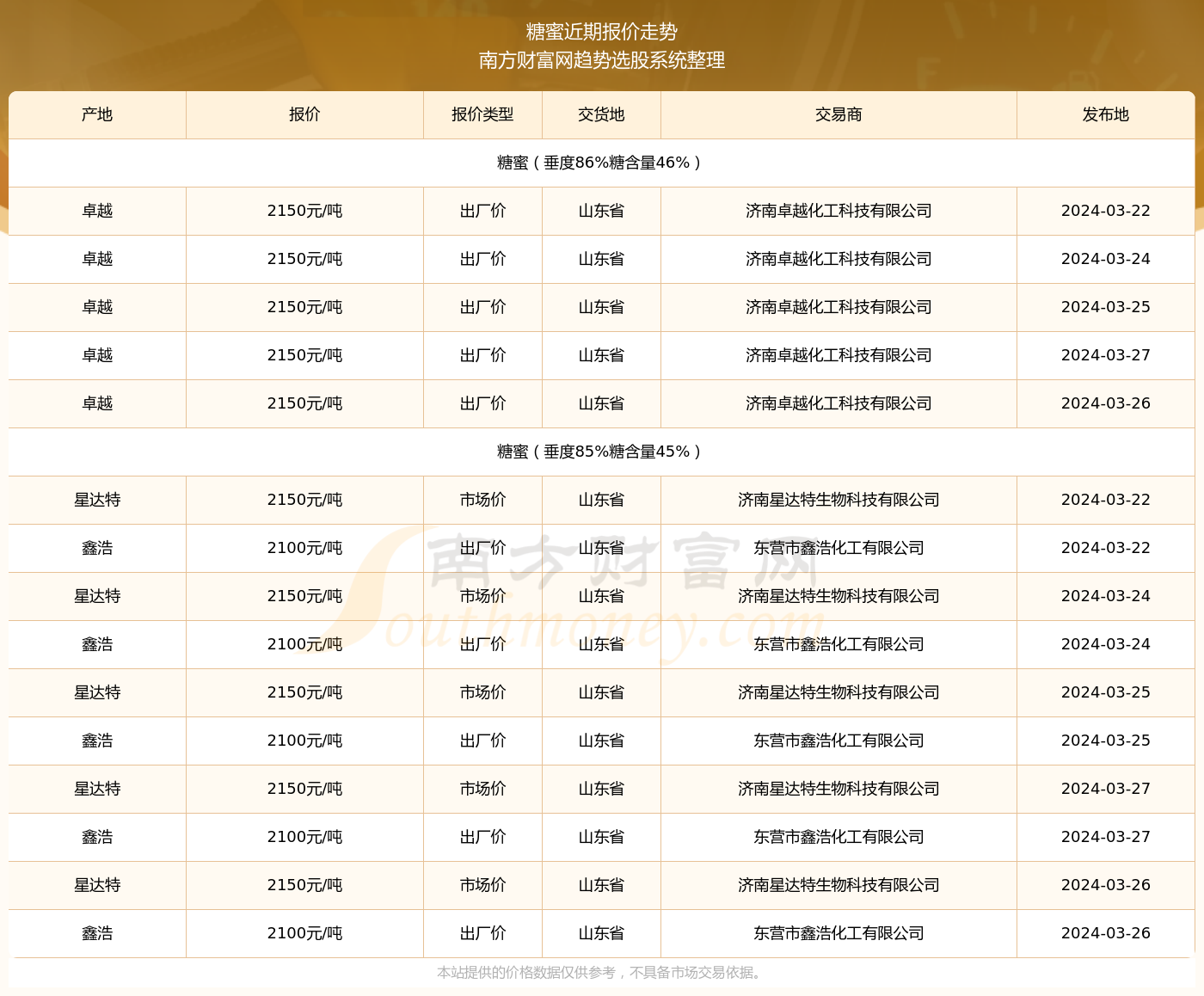
Task: Click the 交易商 column header
Action: tap(838, 114)
